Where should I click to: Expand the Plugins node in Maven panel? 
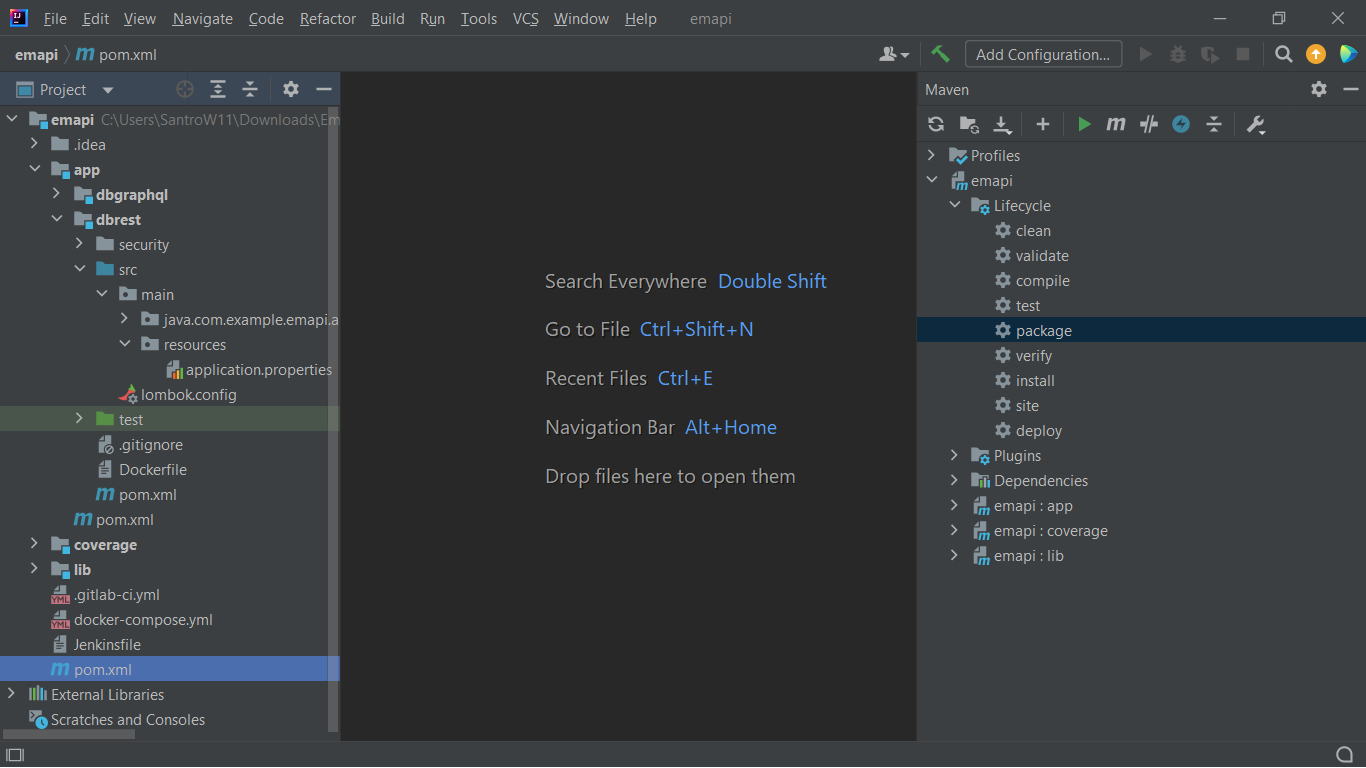[954, 456]
